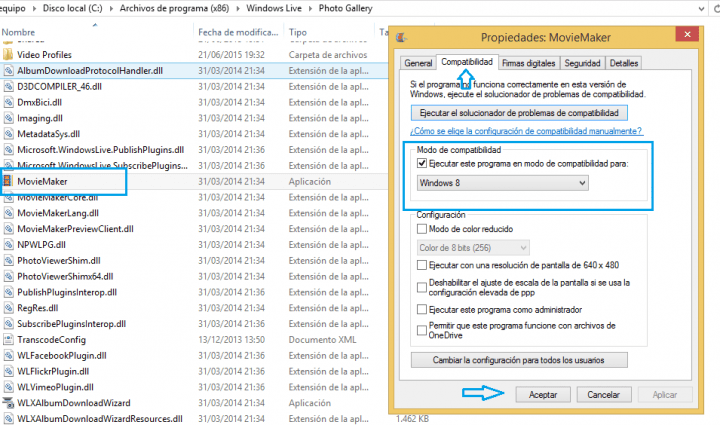Click the SubscribePluginsInterop.dll file icon
Image resolution: width=720 pixels, height=425 pixels.
click(x=8, y=324)
